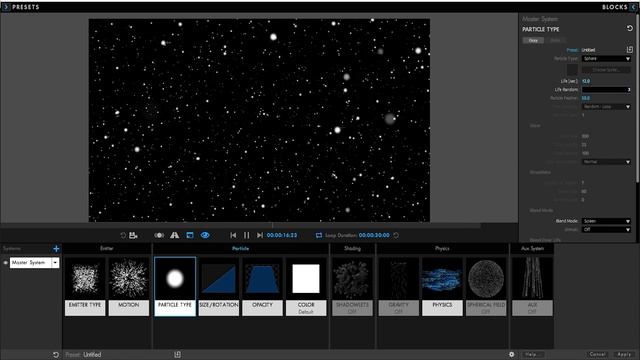This screenshot has height=360, width=640.
Task: Click the current timecode 00:00:16:23
Action: (282, 235)
